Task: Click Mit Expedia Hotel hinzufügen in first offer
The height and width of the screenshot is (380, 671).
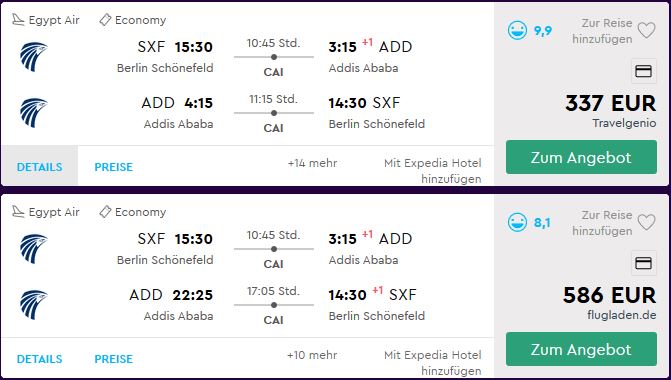Action: click(x=433, y=171)
